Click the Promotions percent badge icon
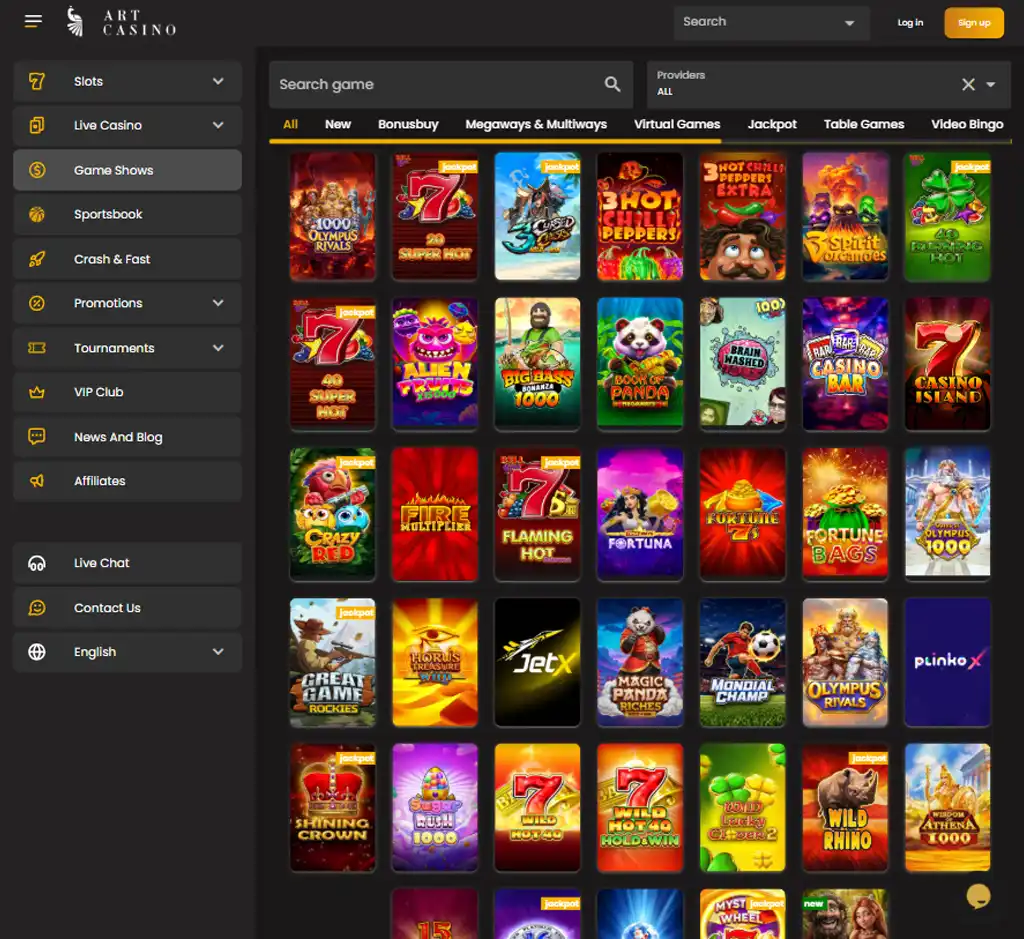This screenshot has height=939, width=1024. (37, 303)
